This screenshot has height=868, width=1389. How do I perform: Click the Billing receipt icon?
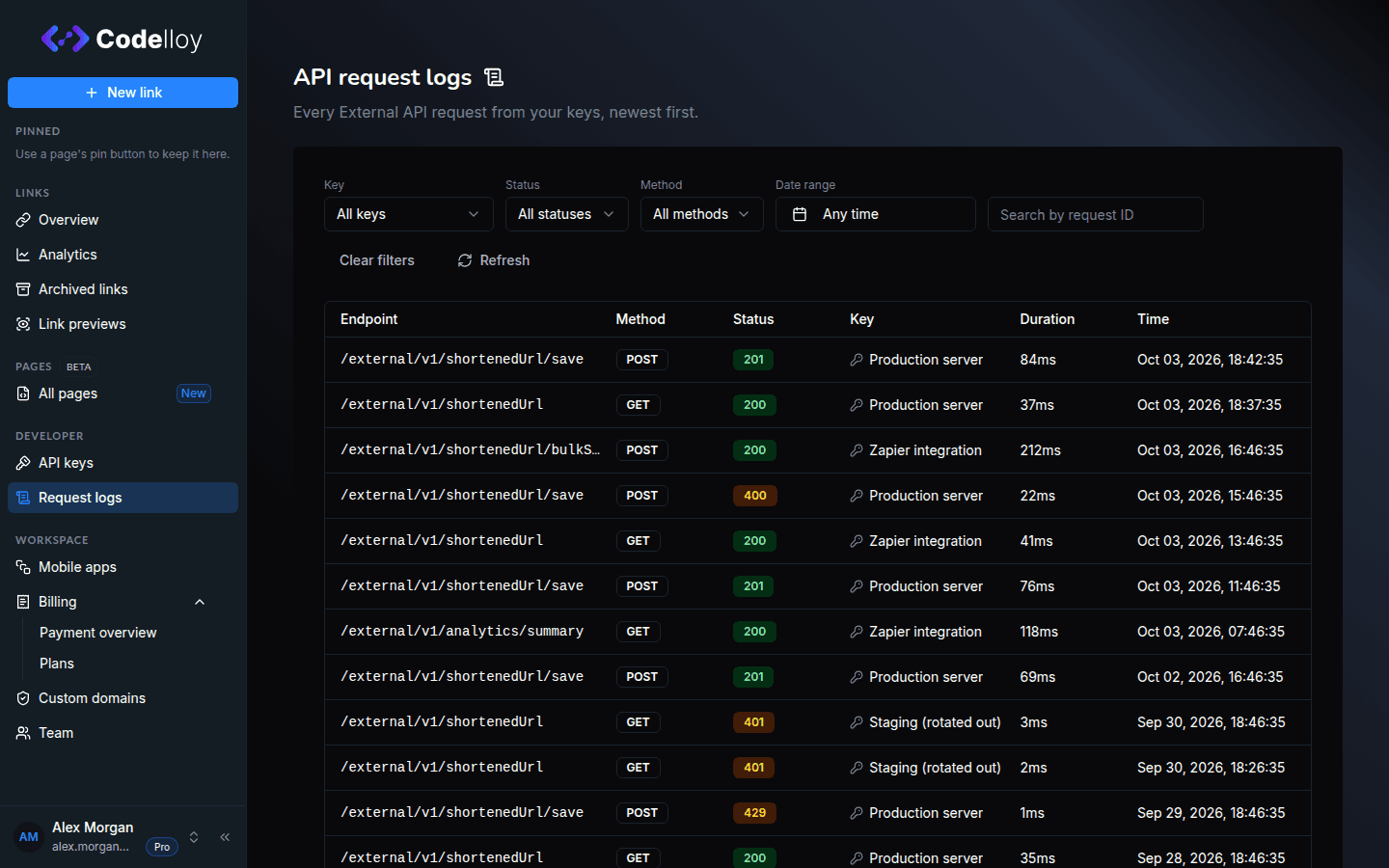pyautogui.click(x=23, y=602)
